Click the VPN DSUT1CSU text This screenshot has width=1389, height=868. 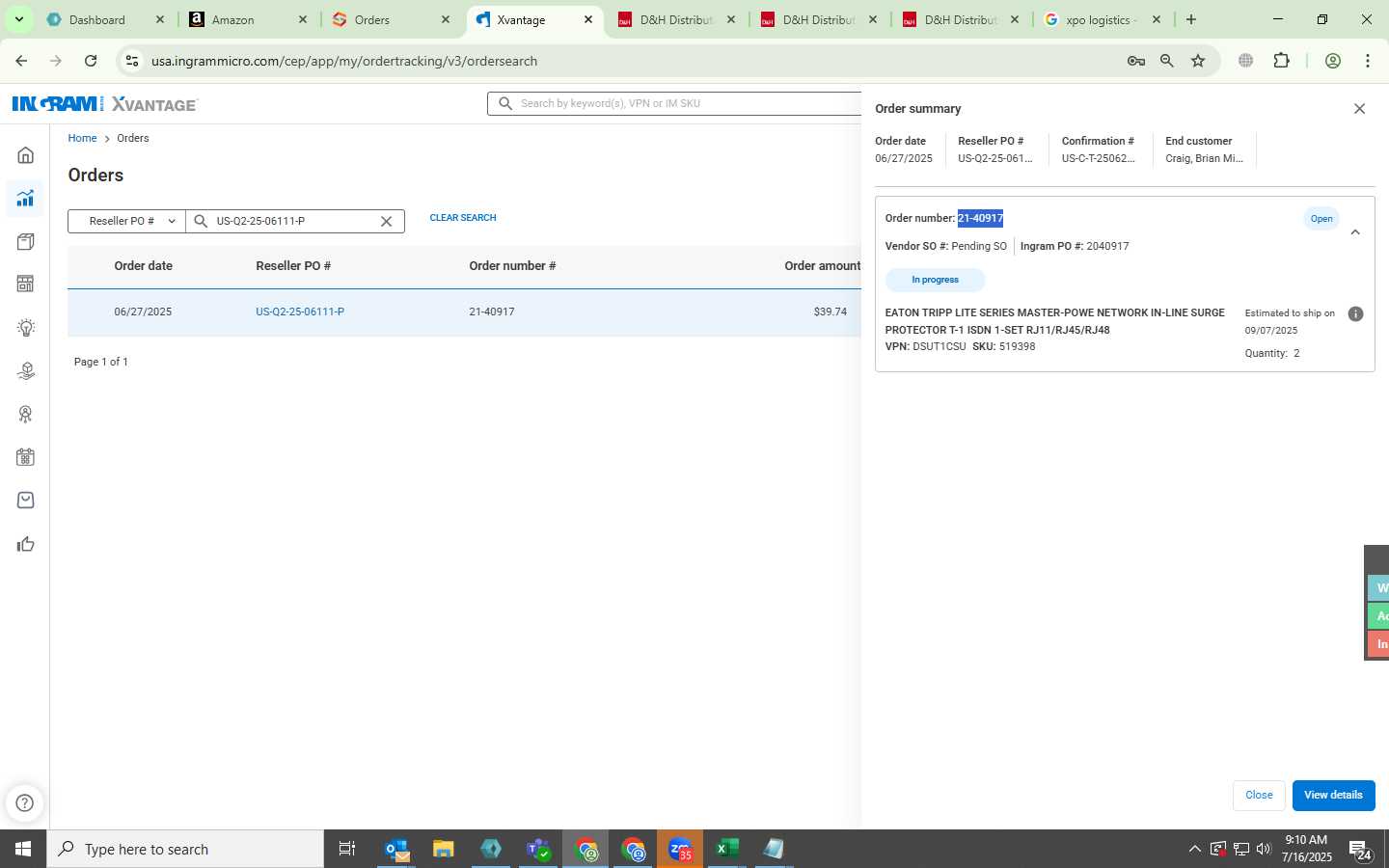coord(925,346)
